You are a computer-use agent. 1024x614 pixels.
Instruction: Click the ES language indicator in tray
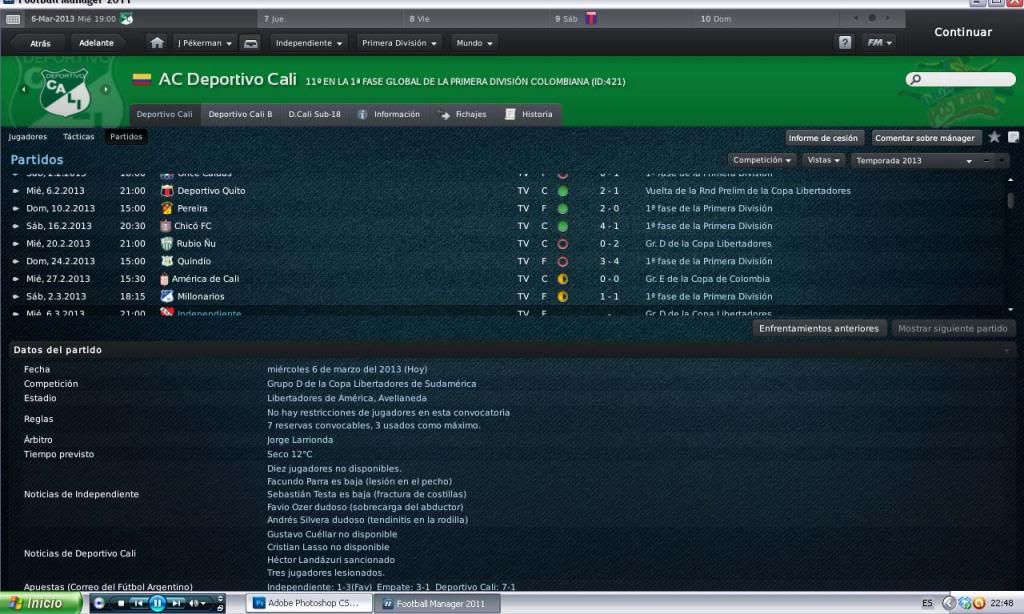[927, 604]
